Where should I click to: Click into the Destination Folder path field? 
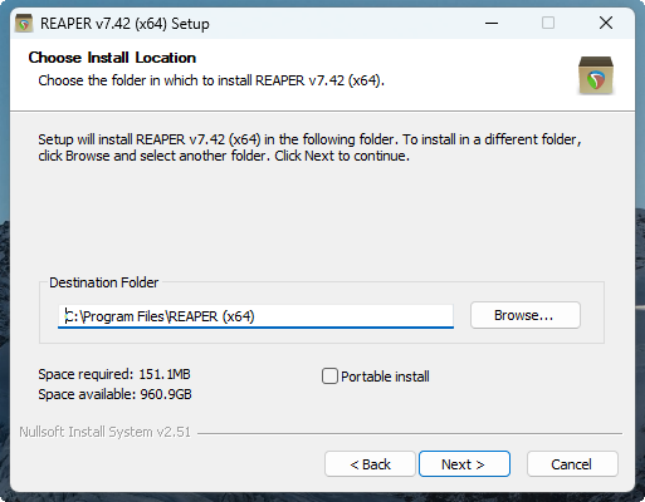click(255, 316)
